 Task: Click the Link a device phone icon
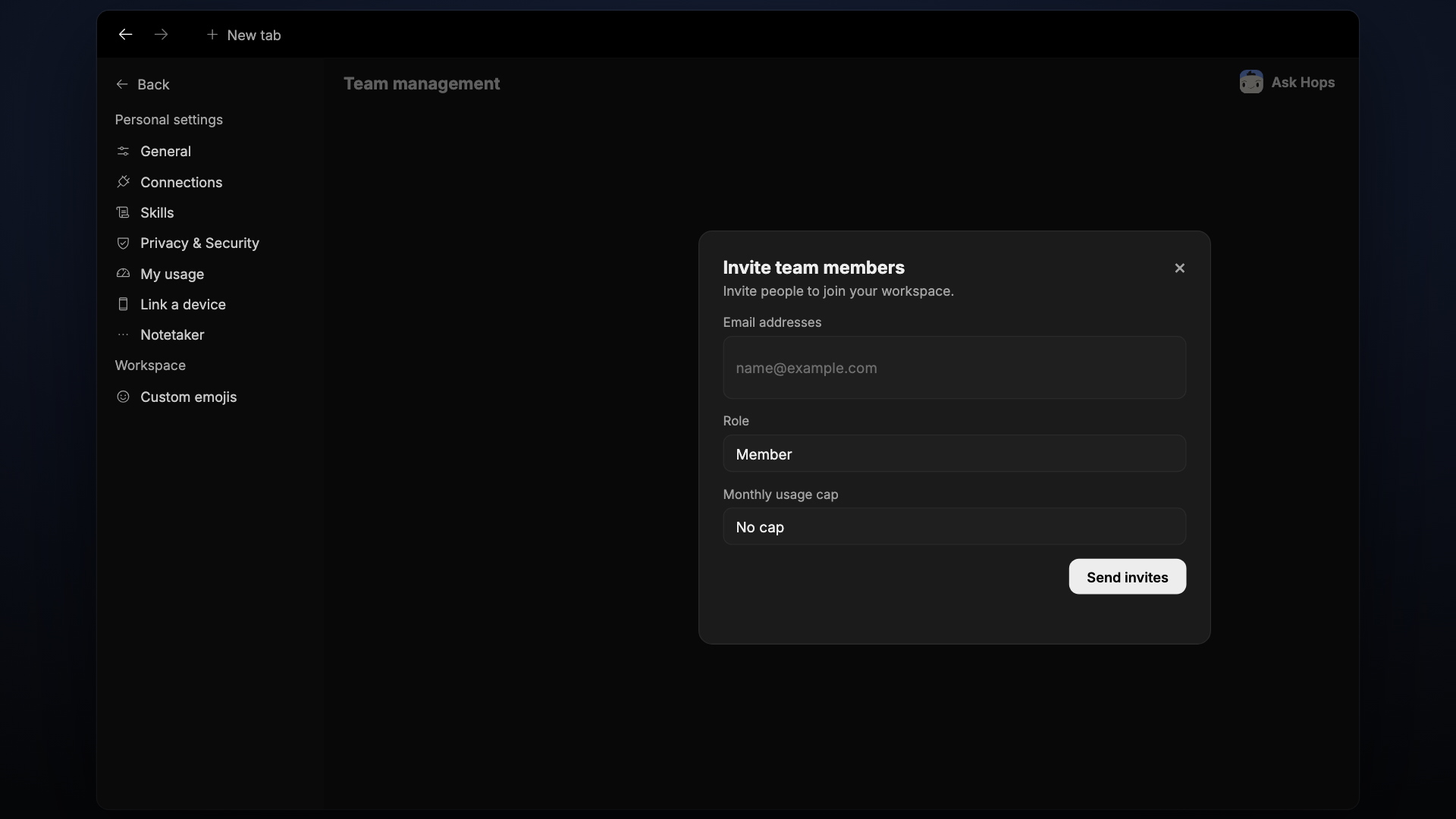[123, 304]
